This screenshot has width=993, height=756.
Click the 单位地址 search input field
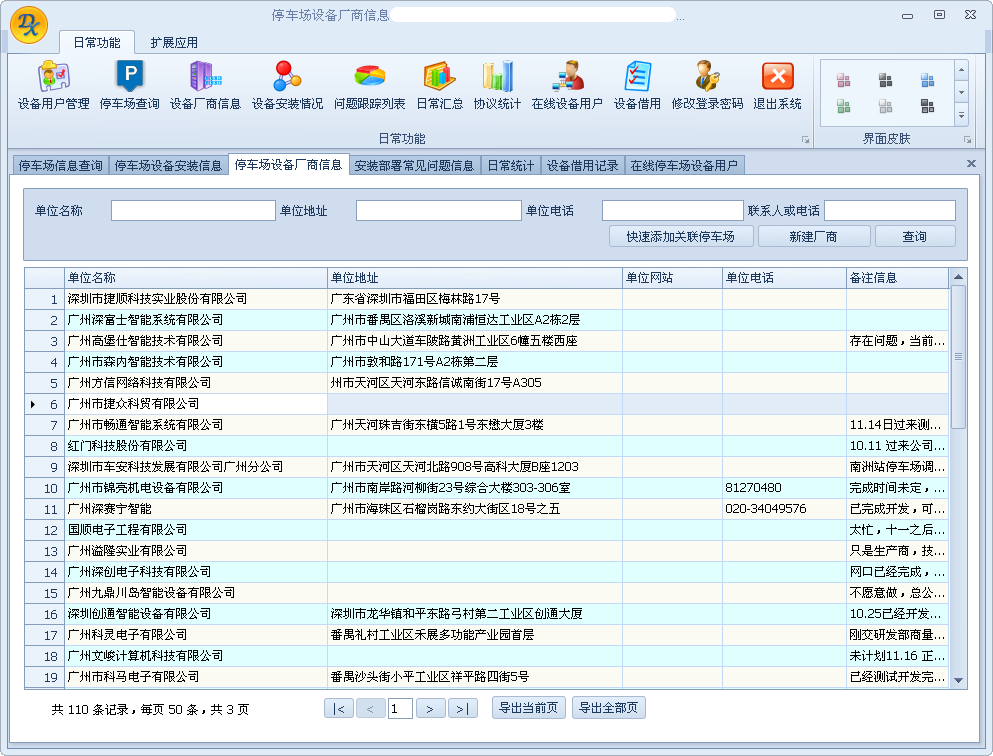coord(438,211)
